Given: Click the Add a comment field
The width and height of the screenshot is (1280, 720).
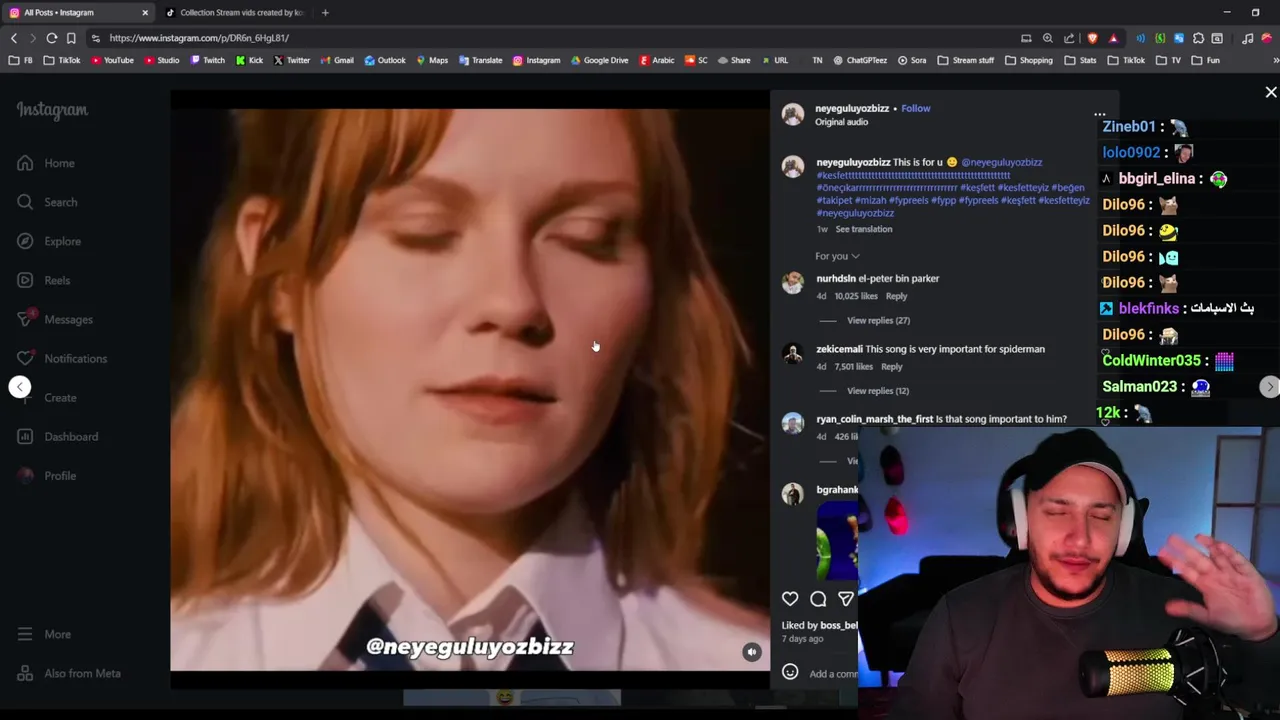Looking at the screenshot, I should pos(833,674).
